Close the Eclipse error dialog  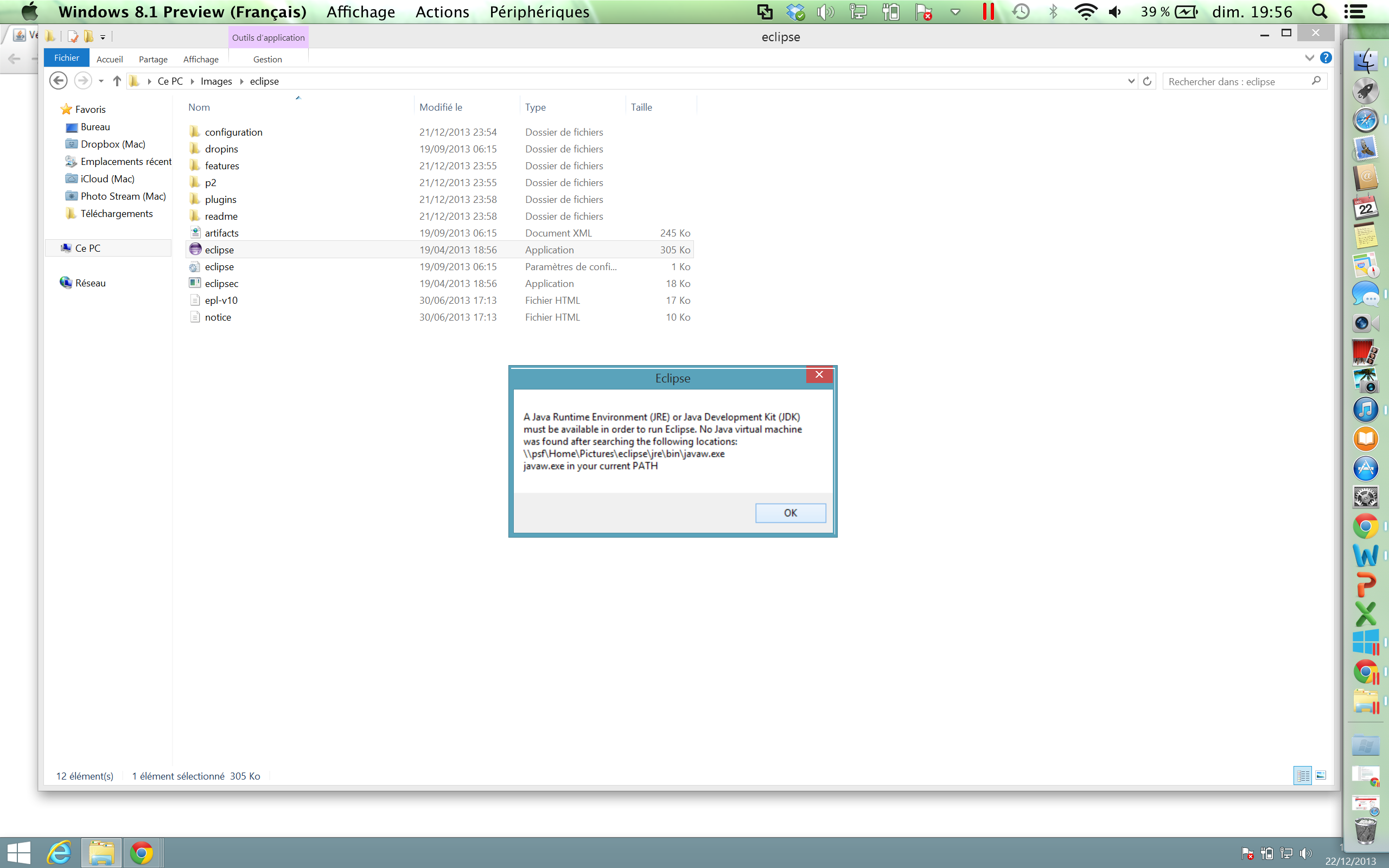click(819, 375)
